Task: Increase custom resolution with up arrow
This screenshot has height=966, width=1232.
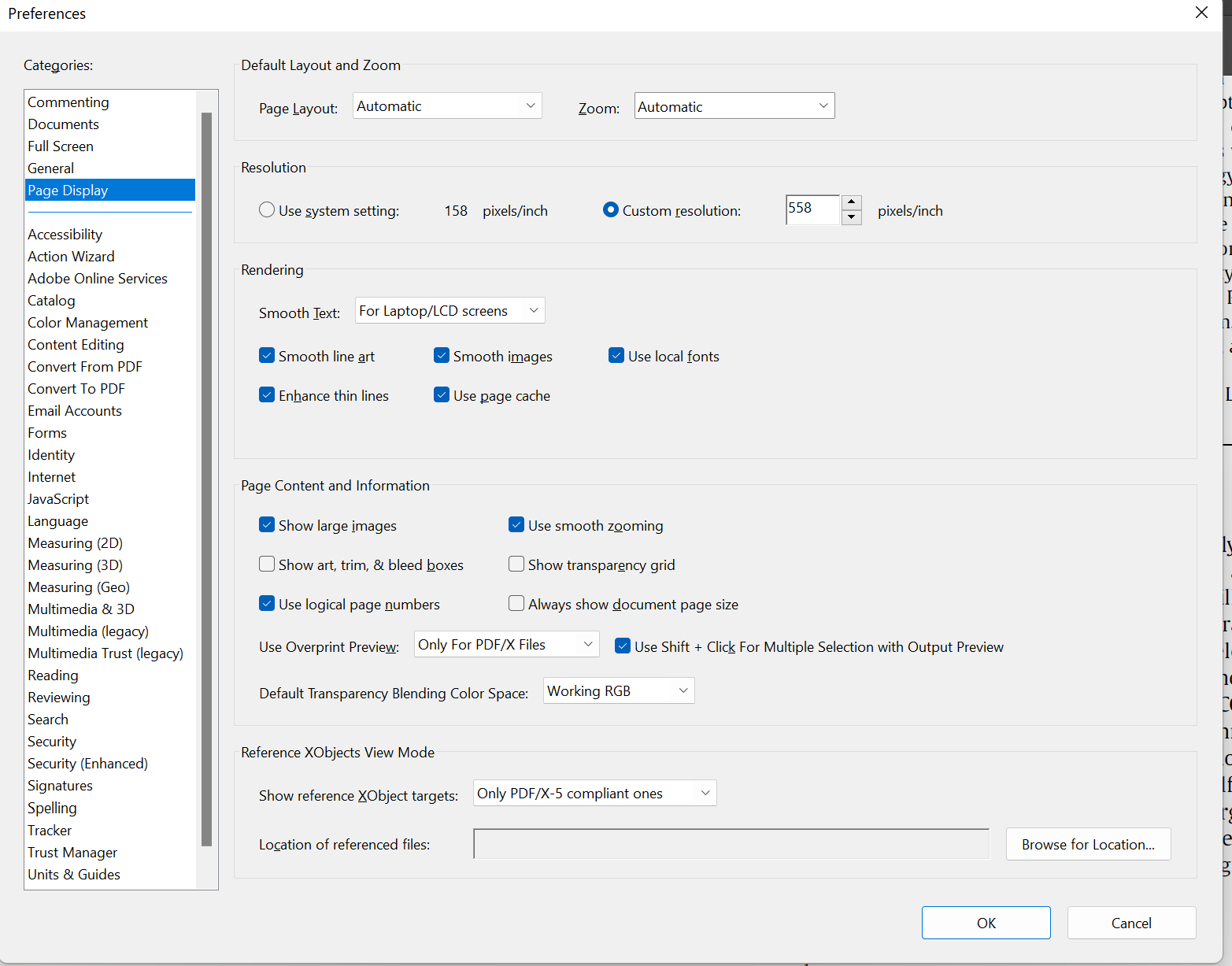Action: [851, 202]
